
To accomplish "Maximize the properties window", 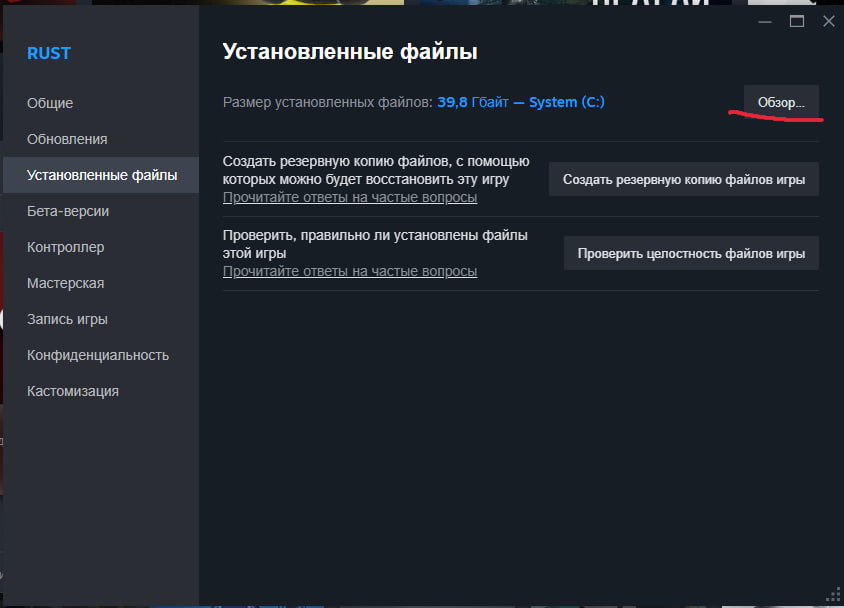I will coord(797,22).
